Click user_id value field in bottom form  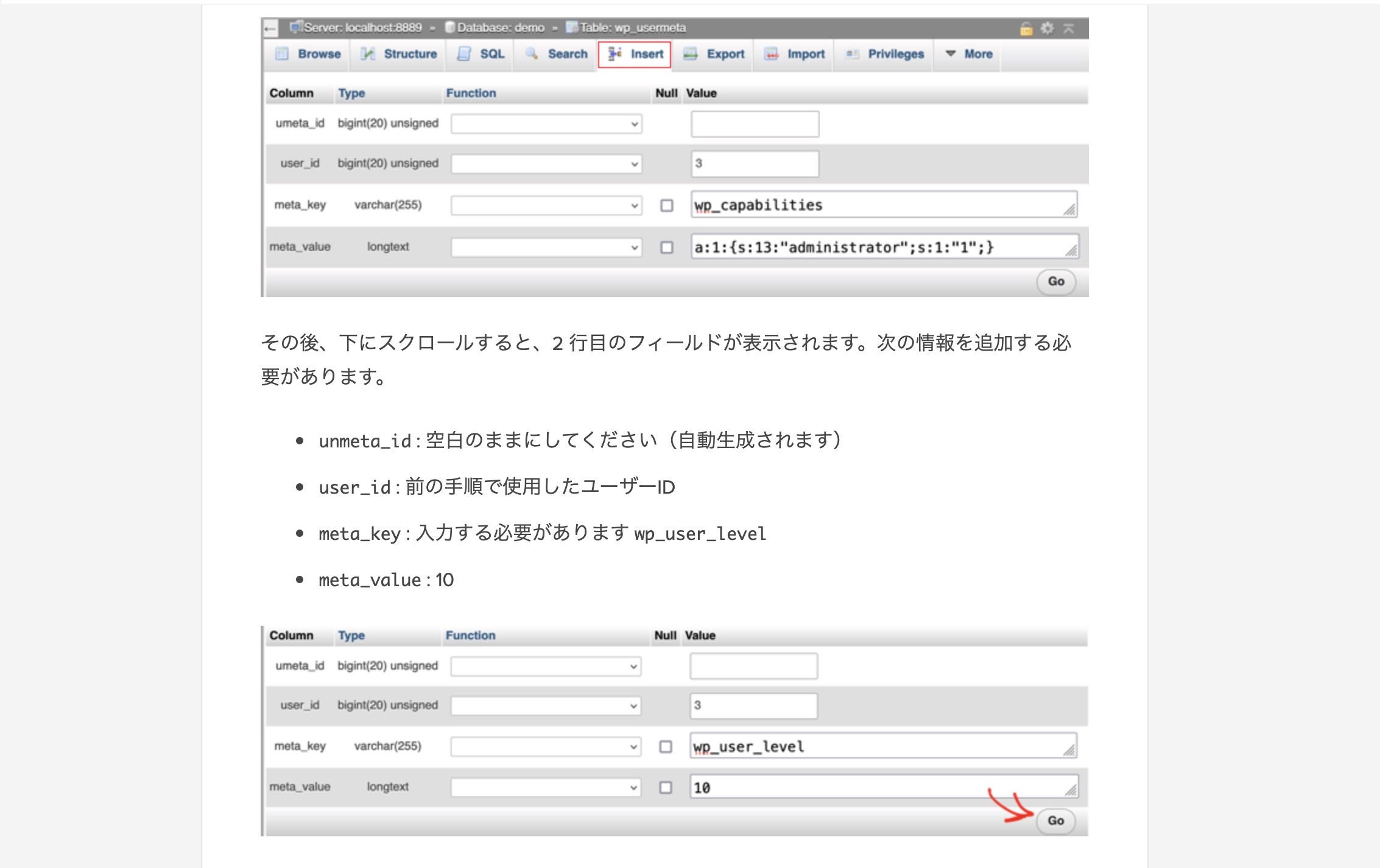(753, 705)
